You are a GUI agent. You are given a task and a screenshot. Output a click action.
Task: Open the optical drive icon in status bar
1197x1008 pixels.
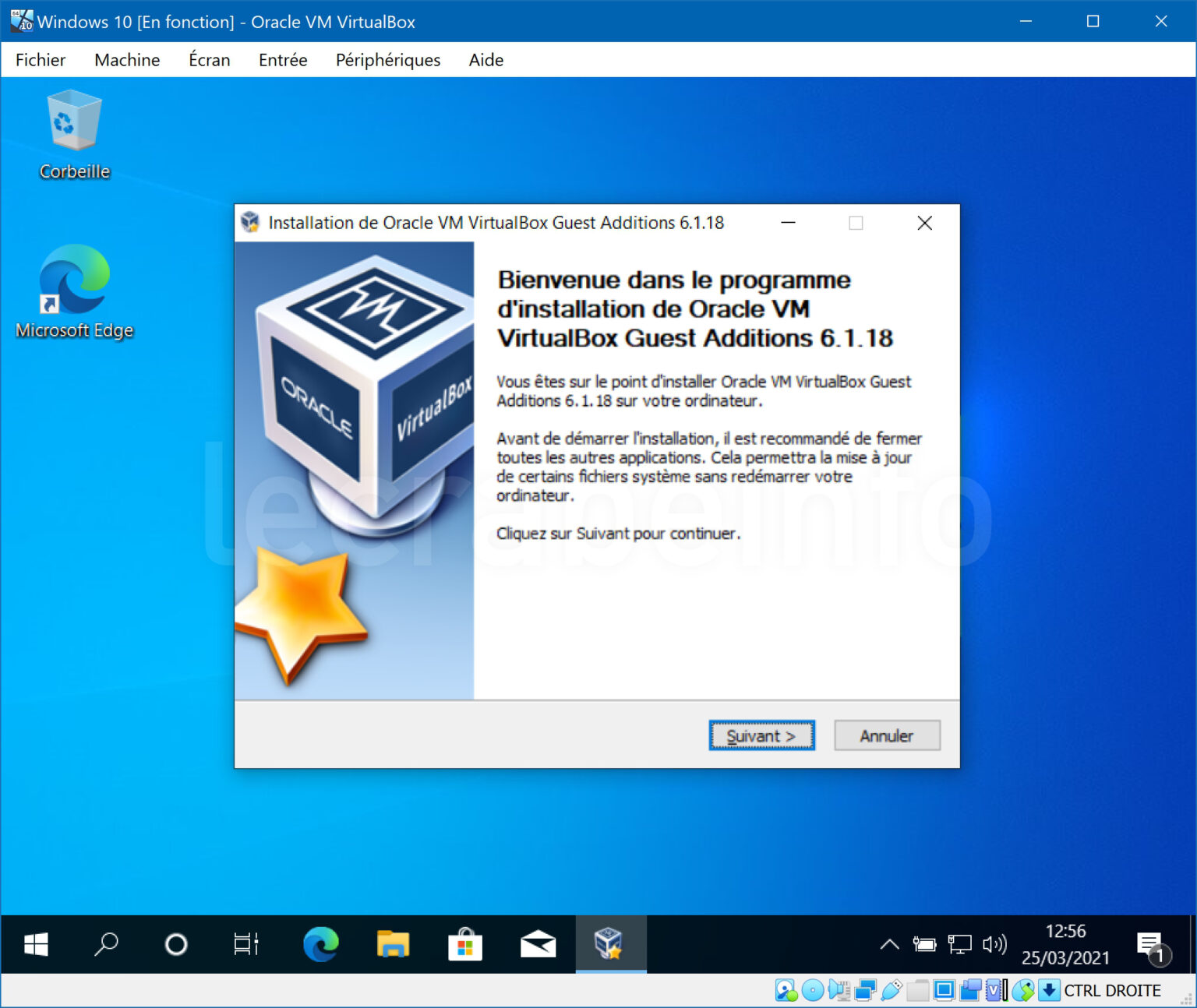[811, 991]
